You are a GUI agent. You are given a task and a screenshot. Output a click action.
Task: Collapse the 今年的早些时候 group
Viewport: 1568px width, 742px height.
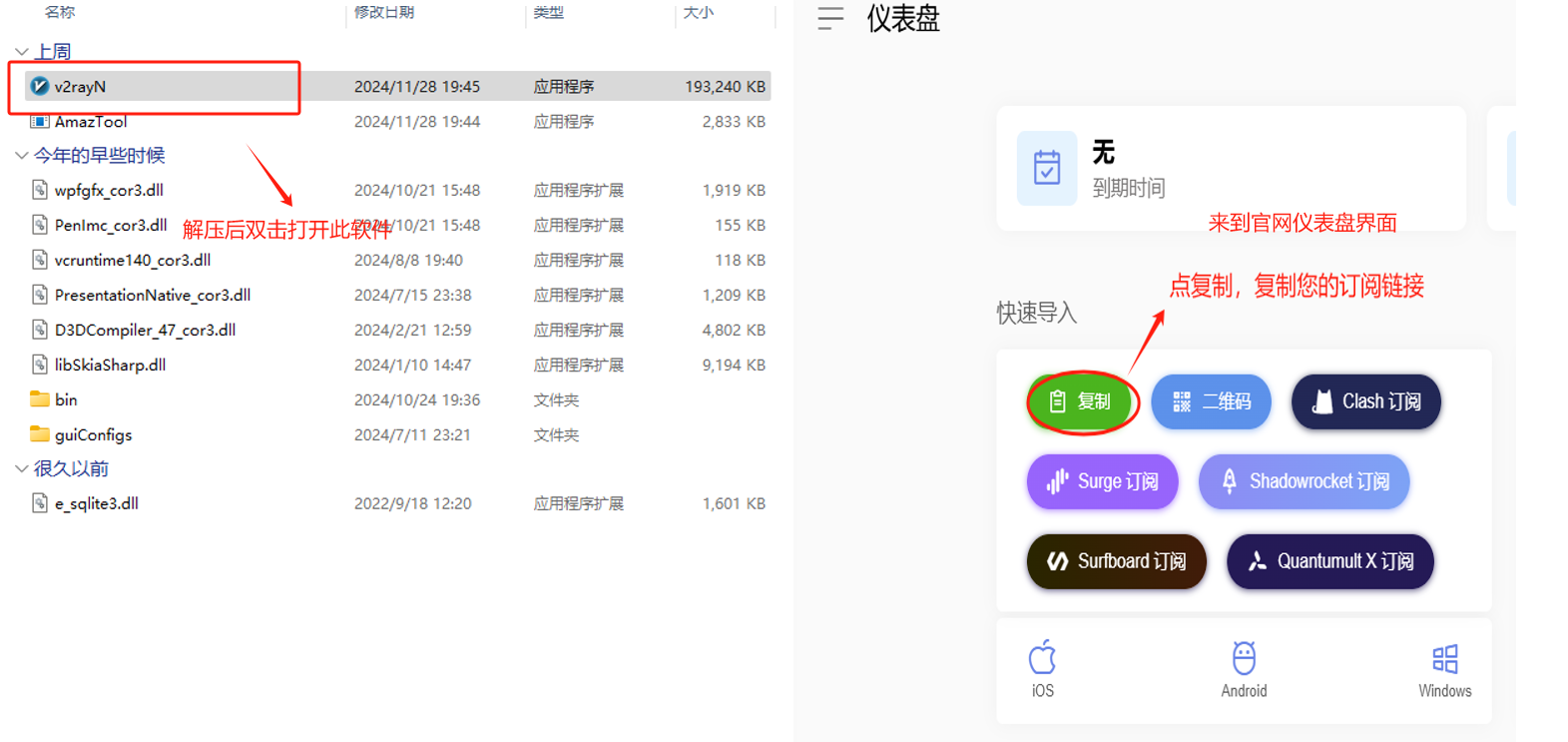point(22,156)
